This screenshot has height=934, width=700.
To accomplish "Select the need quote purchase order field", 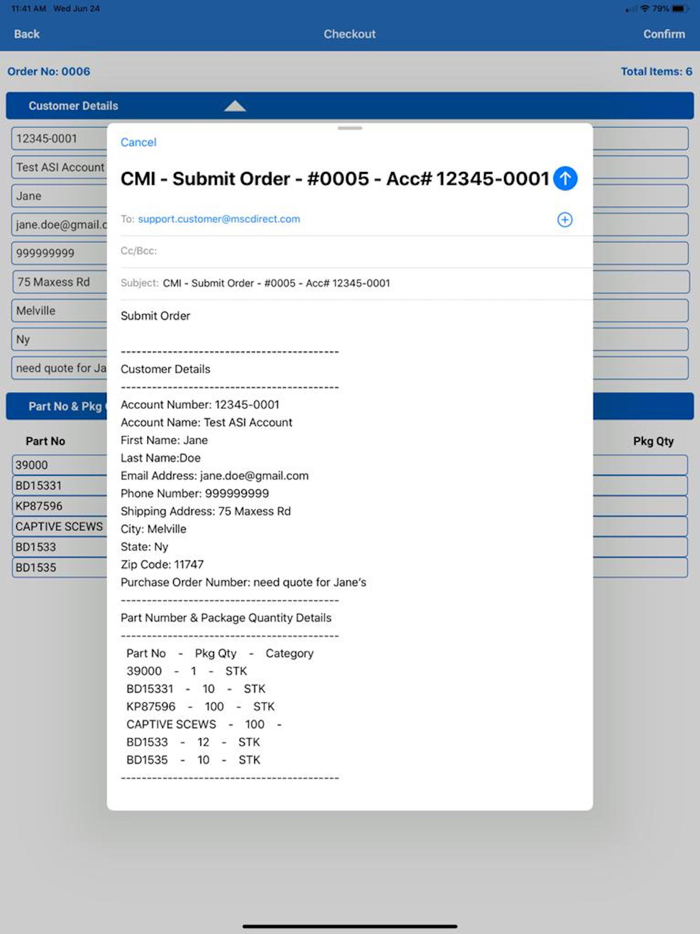I will [350, 368].
